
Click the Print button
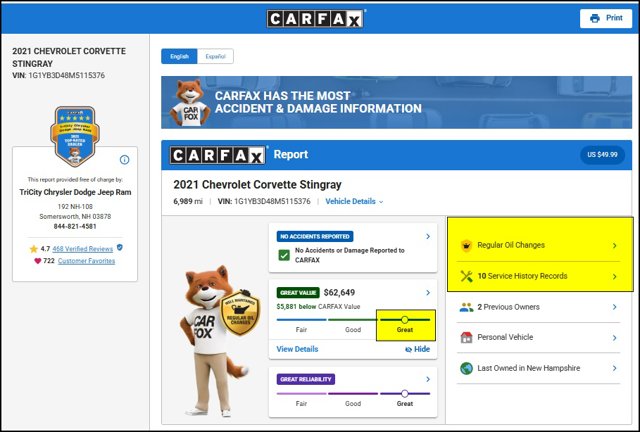click(606, 18)
